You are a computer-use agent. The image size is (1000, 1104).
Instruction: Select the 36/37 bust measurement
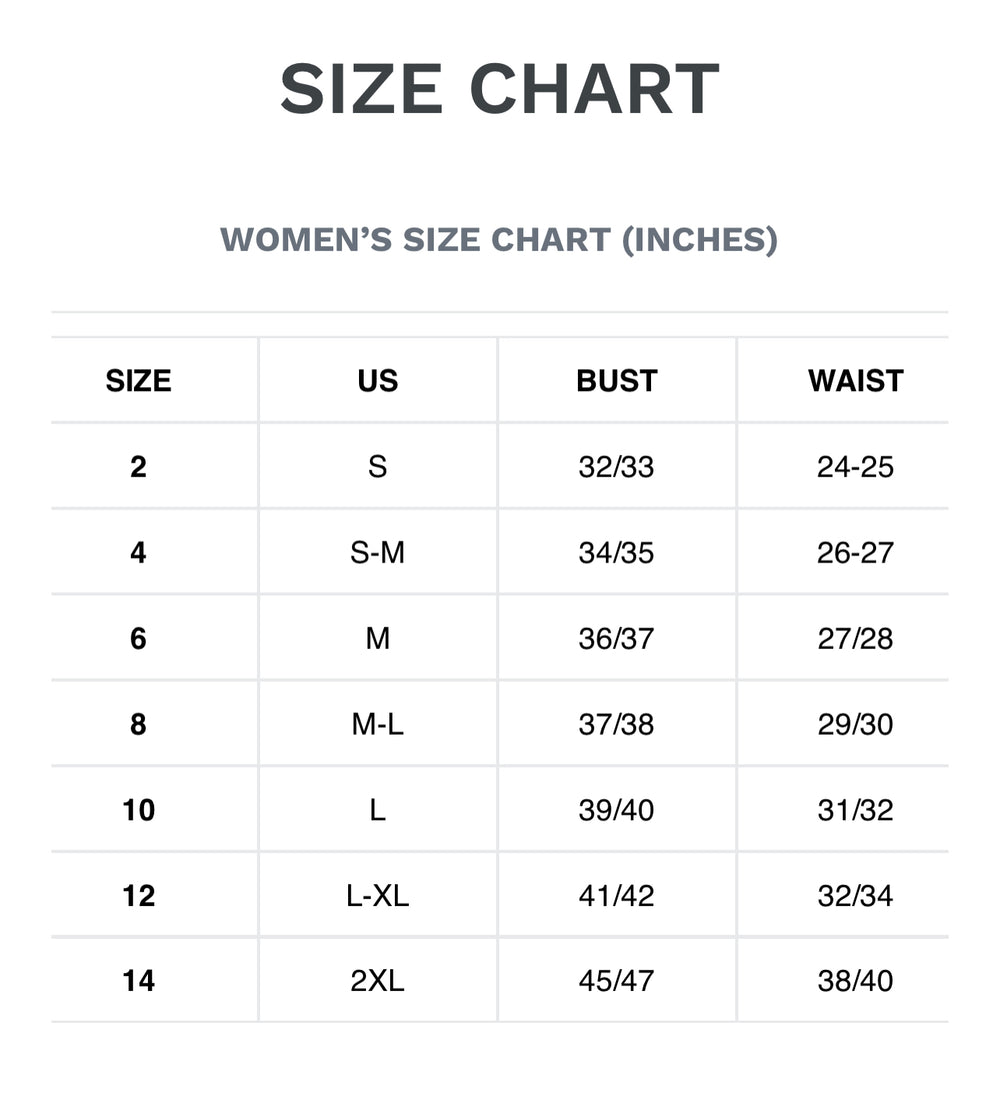[x=616, y=639]
